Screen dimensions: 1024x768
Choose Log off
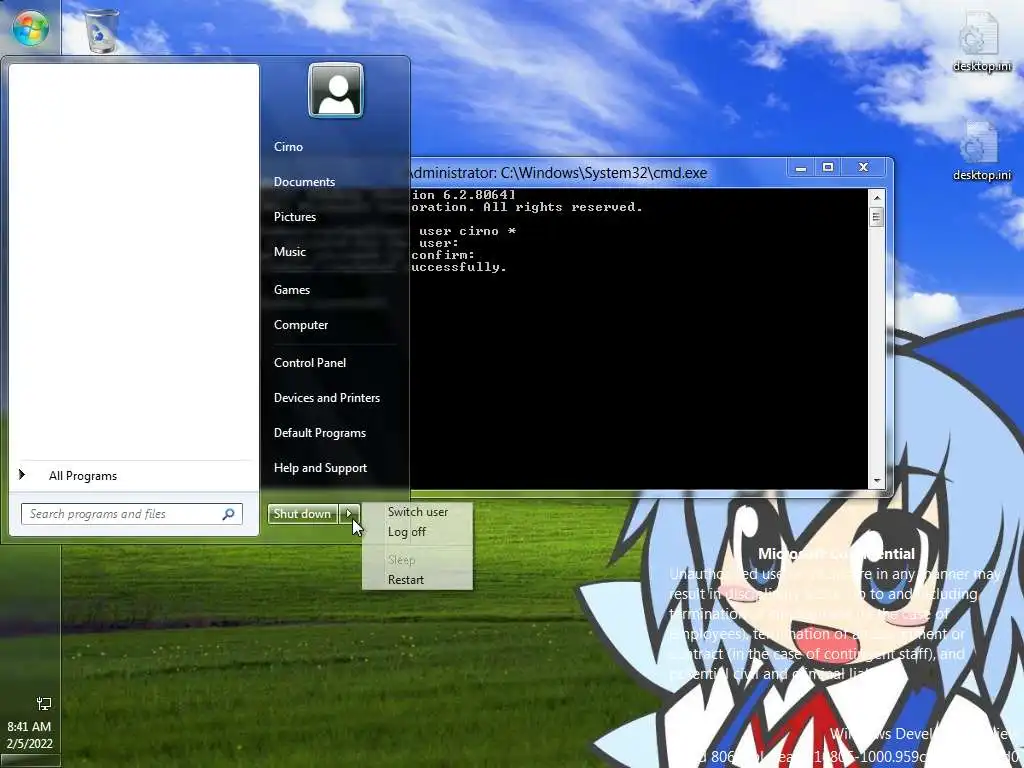[x=406, y=532]
